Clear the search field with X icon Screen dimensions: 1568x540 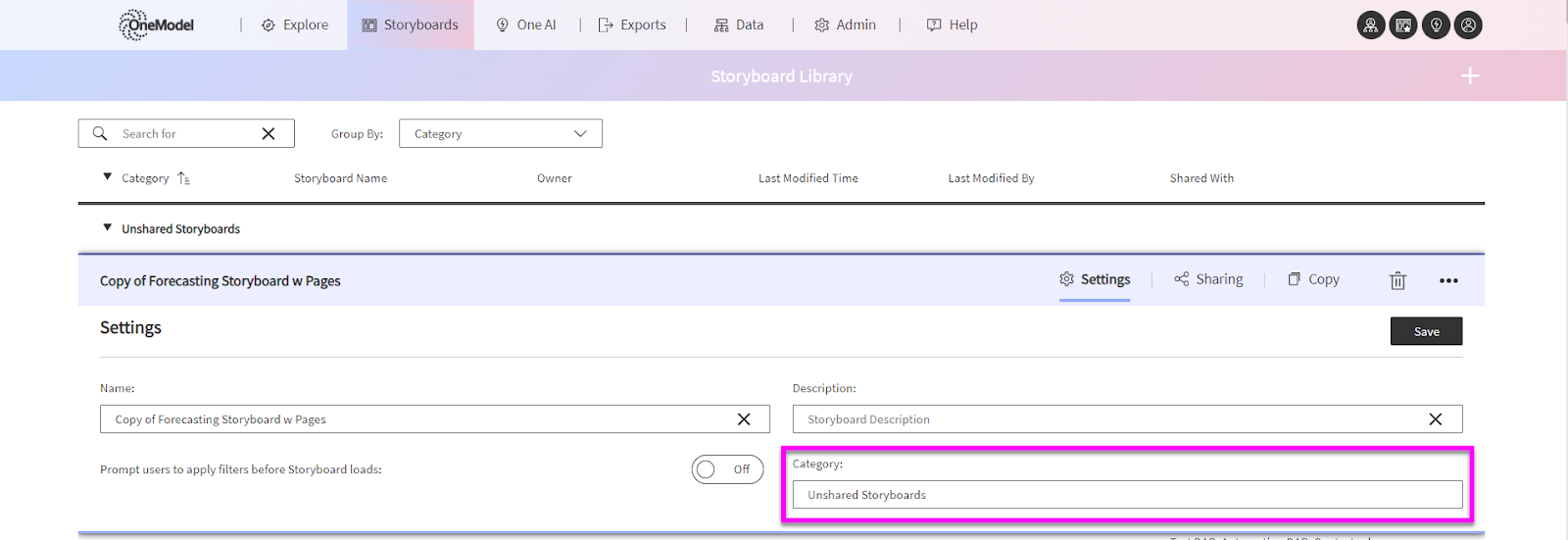click(x=268, y=134)
